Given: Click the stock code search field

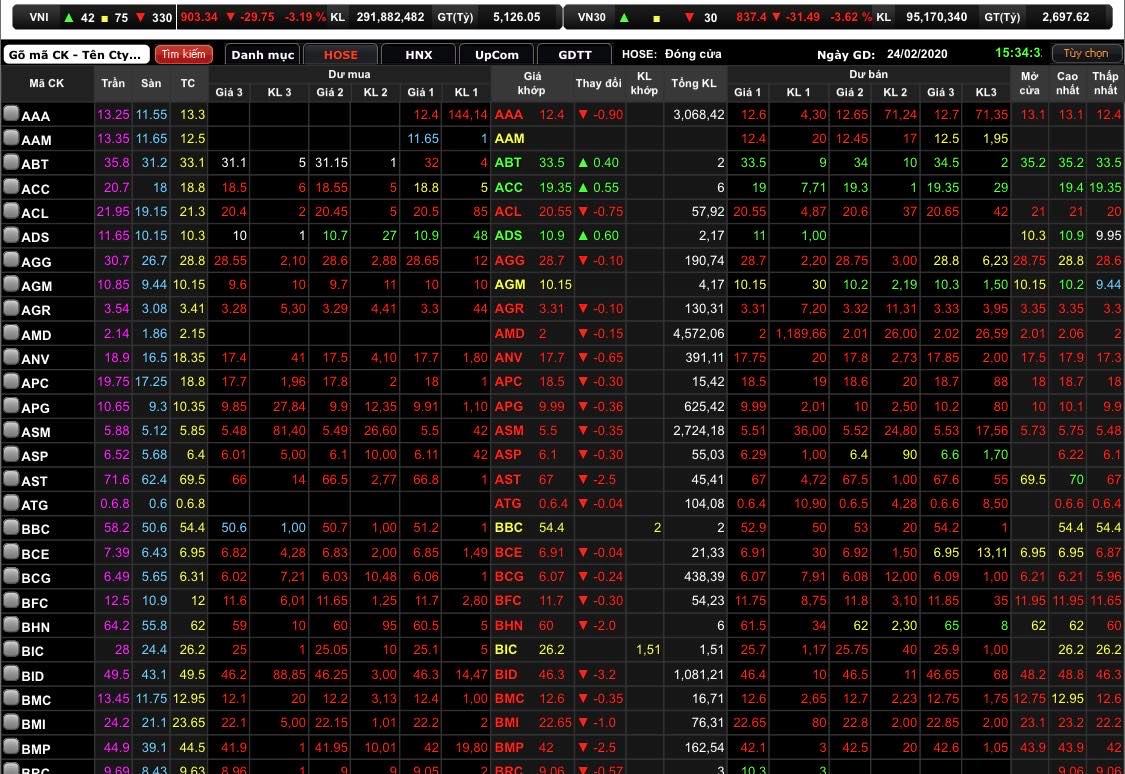Looking at the screenshot, I should [x=76, y=55].
